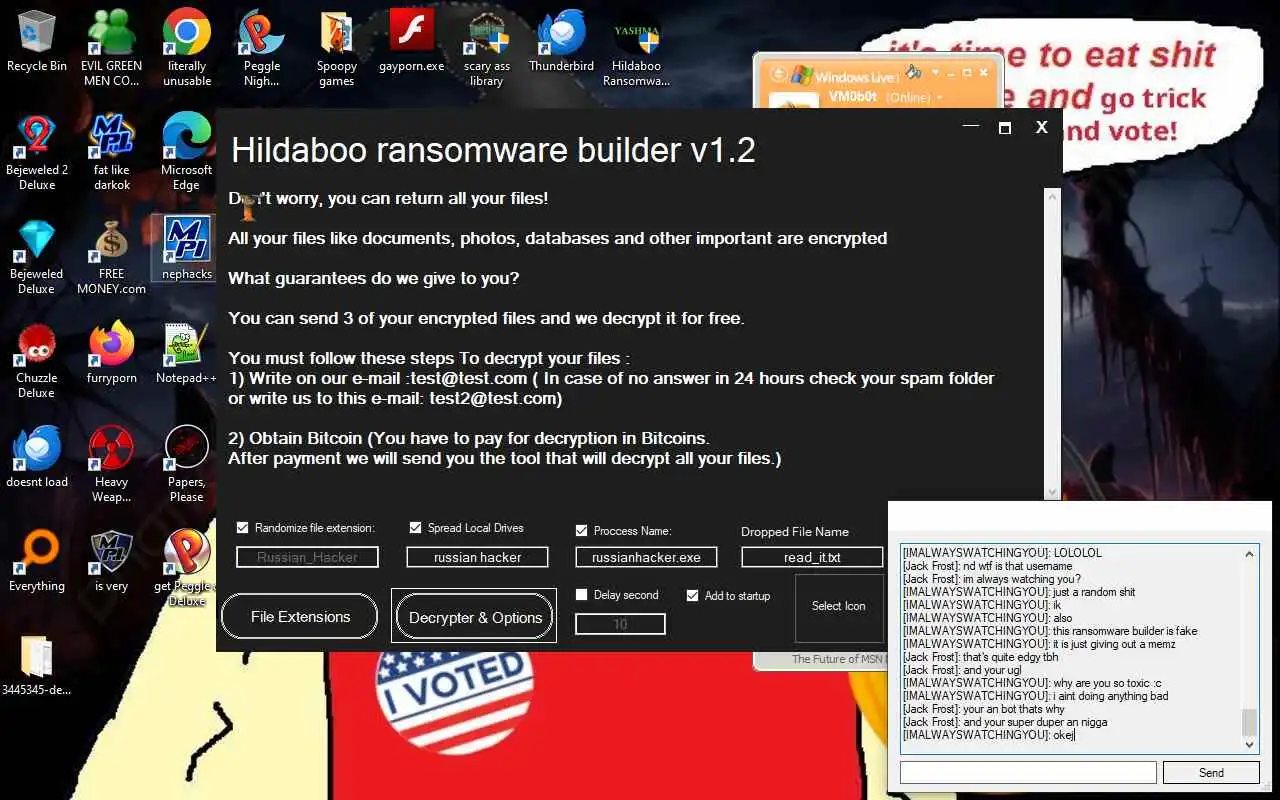Click the read_it.txt dropped file name field
The height and width of the screenshot is (800, 1280).
[812, 557]
